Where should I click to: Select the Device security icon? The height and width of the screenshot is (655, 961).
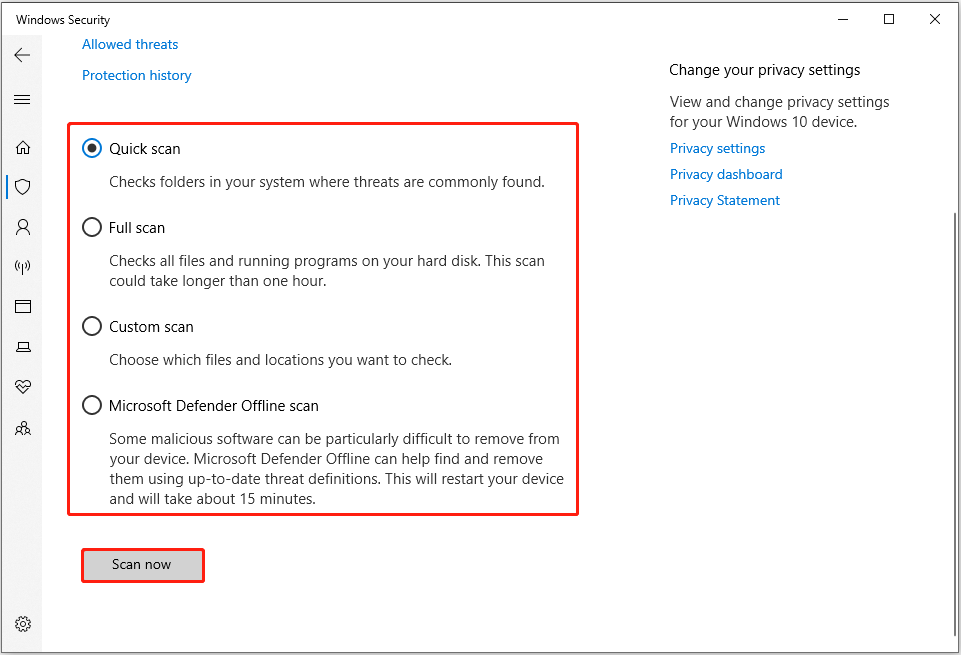22,346
